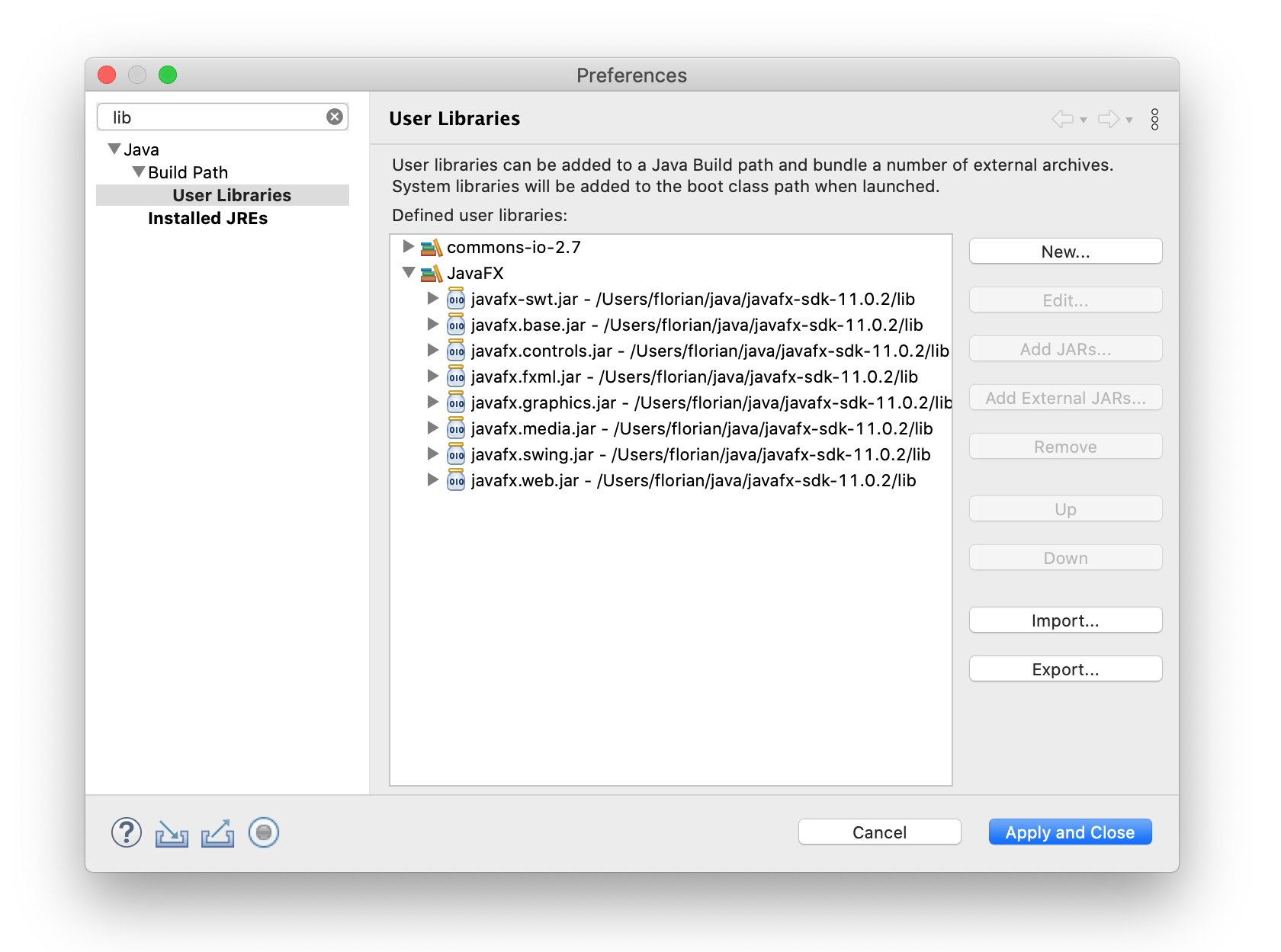The image size is (1281, 952).
Task: Click the export preferences icon at bottom left
Action: coord(217,834)
